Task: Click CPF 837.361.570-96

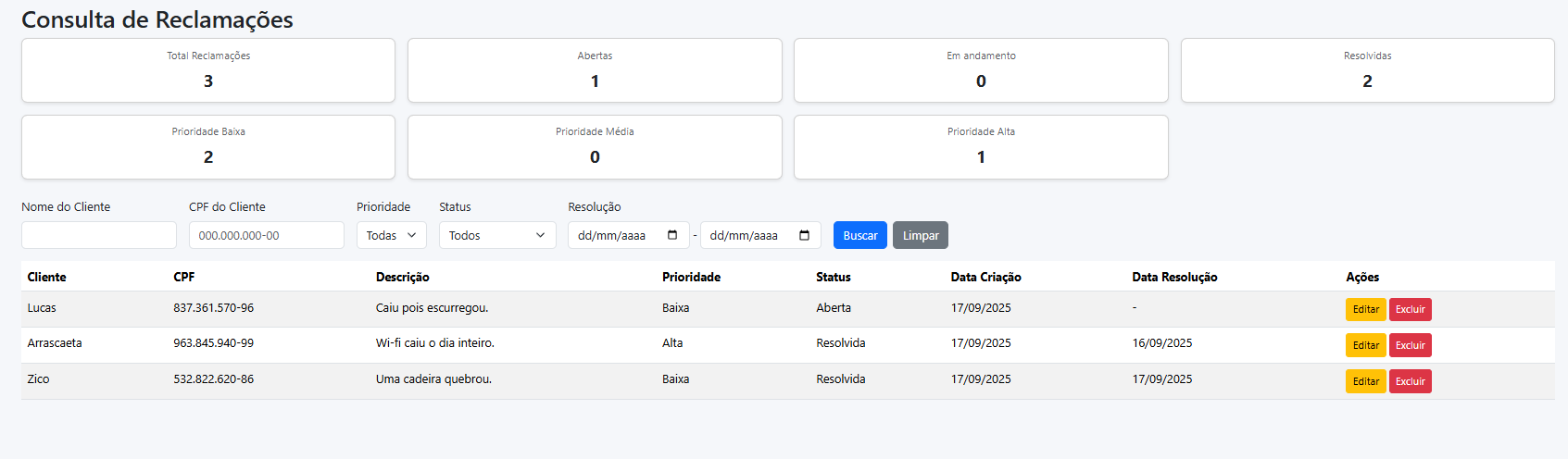Action: [x=214, y=308]
